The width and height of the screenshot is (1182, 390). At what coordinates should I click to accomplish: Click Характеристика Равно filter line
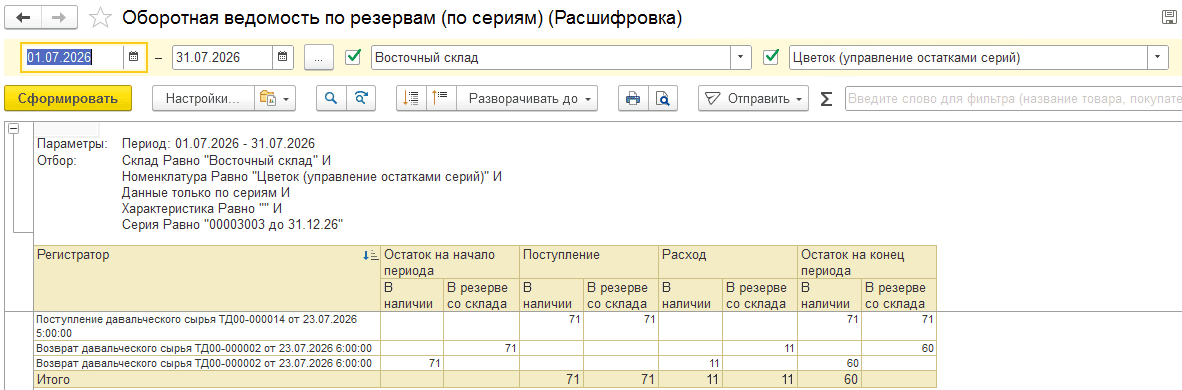(x=201, y=208)
